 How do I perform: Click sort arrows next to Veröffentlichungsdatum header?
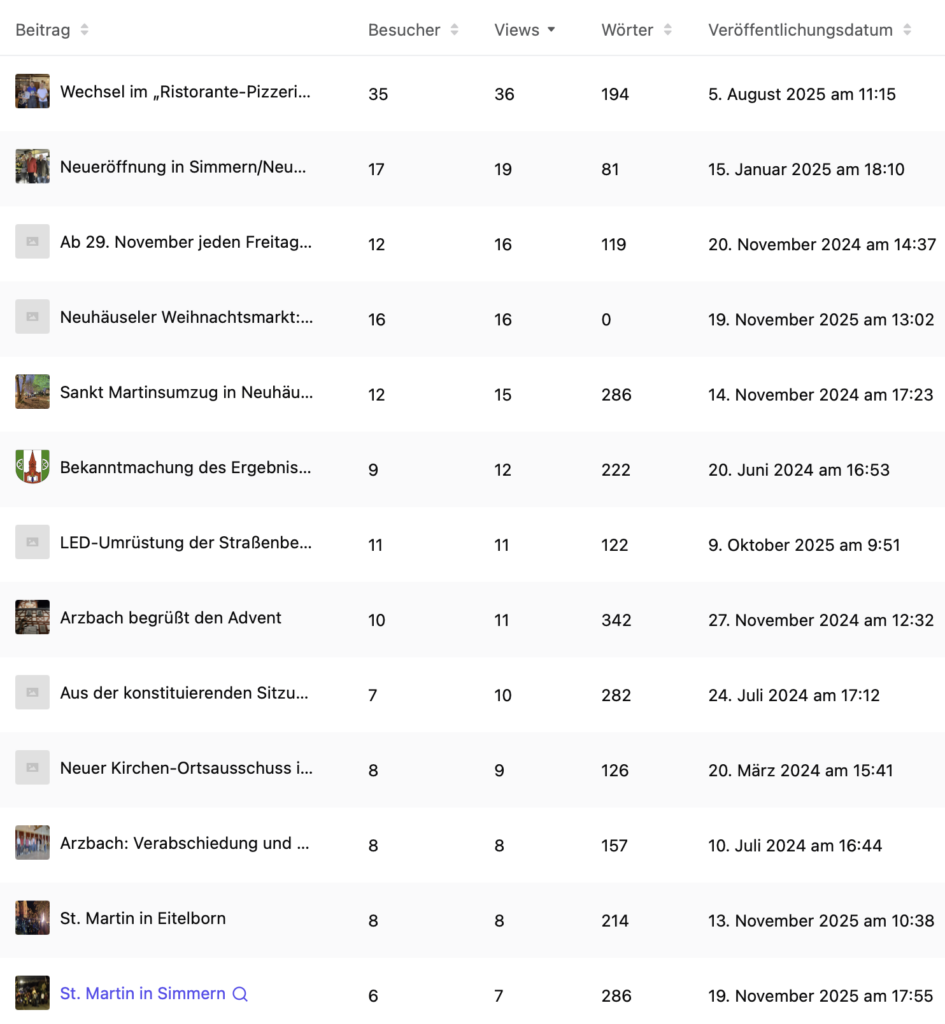(907, 30)
